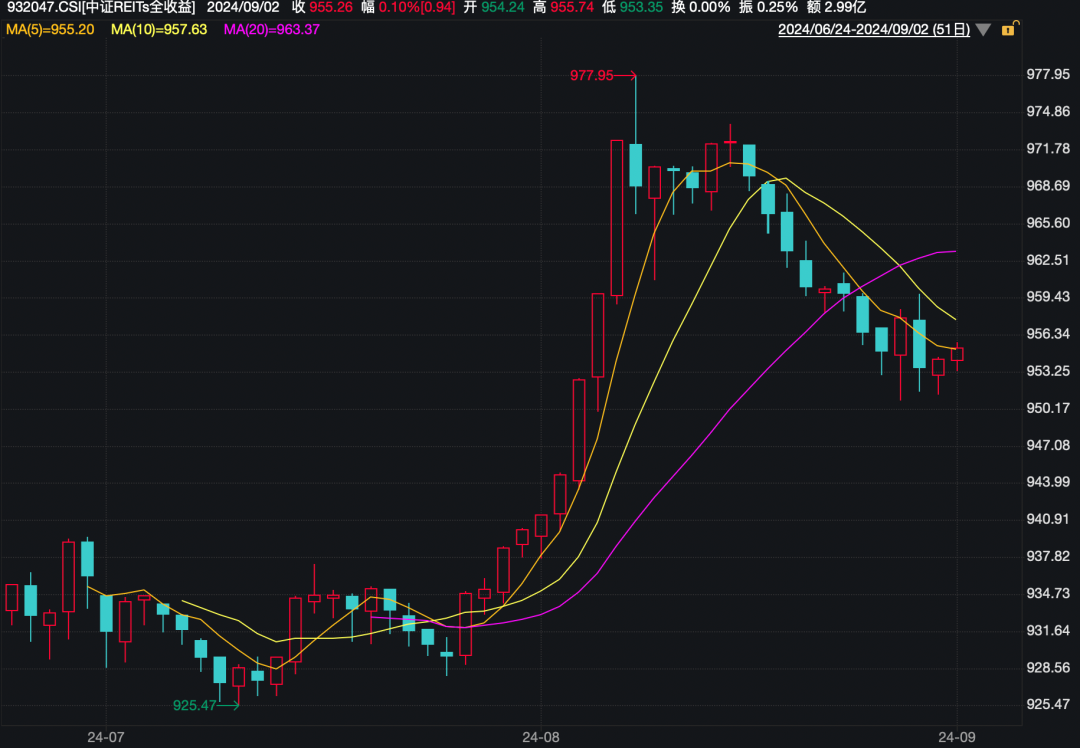The height and width of the screenshot is (748, 1080).
Task: Click the turnover amount 2.99亿
Action: pyautogui.click(x=845, y=8)
